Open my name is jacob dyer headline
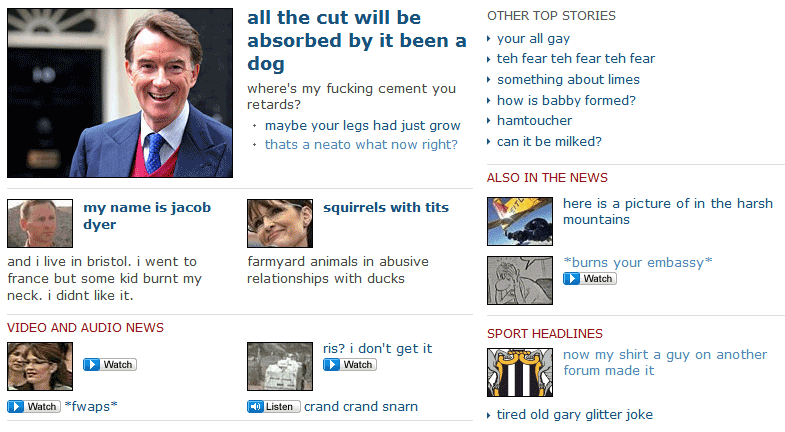785x432 pixels. coord(147,216)
